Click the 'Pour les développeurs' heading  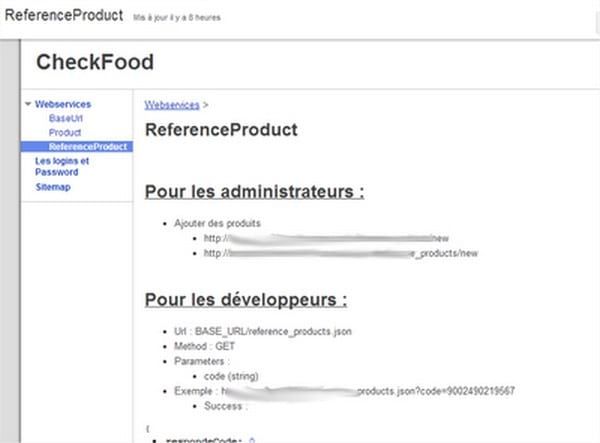click(x=246, y=299)
